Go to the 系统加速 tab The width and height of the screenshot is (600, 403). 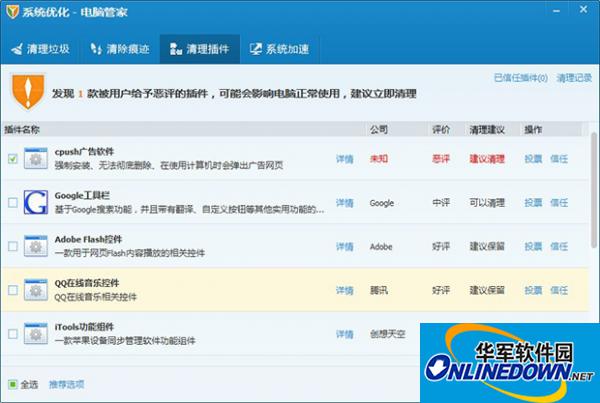coord(279,49)
